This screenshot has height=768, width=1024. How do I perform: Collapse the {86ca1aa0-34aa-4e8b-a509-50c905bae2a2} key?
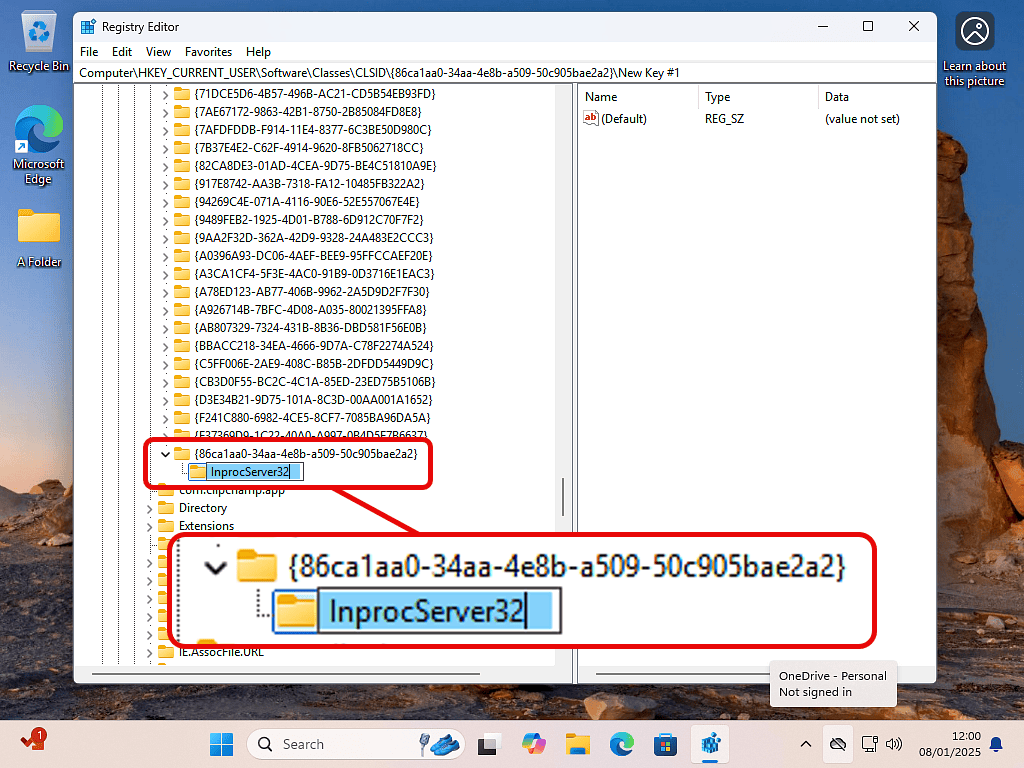pyautogui.click(x=166, y=454)
